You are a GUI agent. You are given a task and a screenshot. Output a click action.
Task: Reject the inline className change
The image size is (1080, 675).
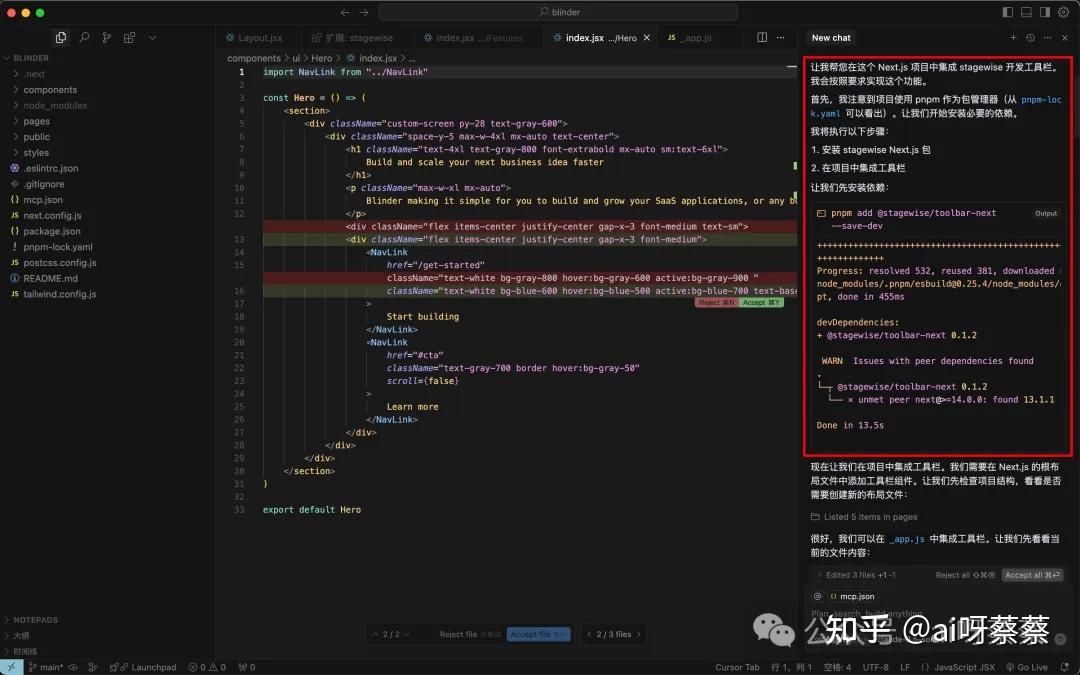pyautogui.click(x=716, y=302)
